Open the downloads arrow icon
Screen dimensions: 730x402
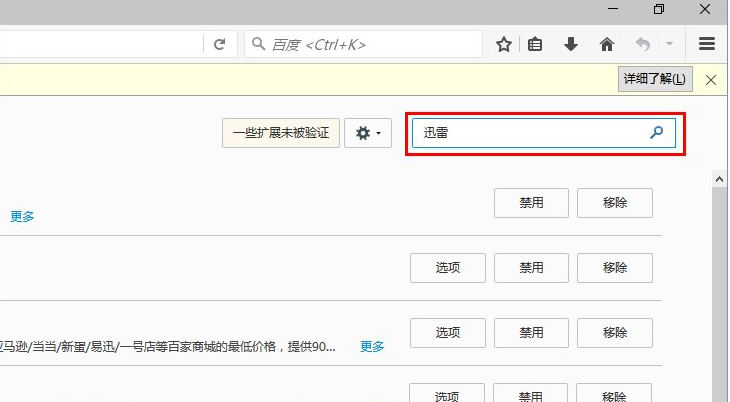tap(571, 44)
